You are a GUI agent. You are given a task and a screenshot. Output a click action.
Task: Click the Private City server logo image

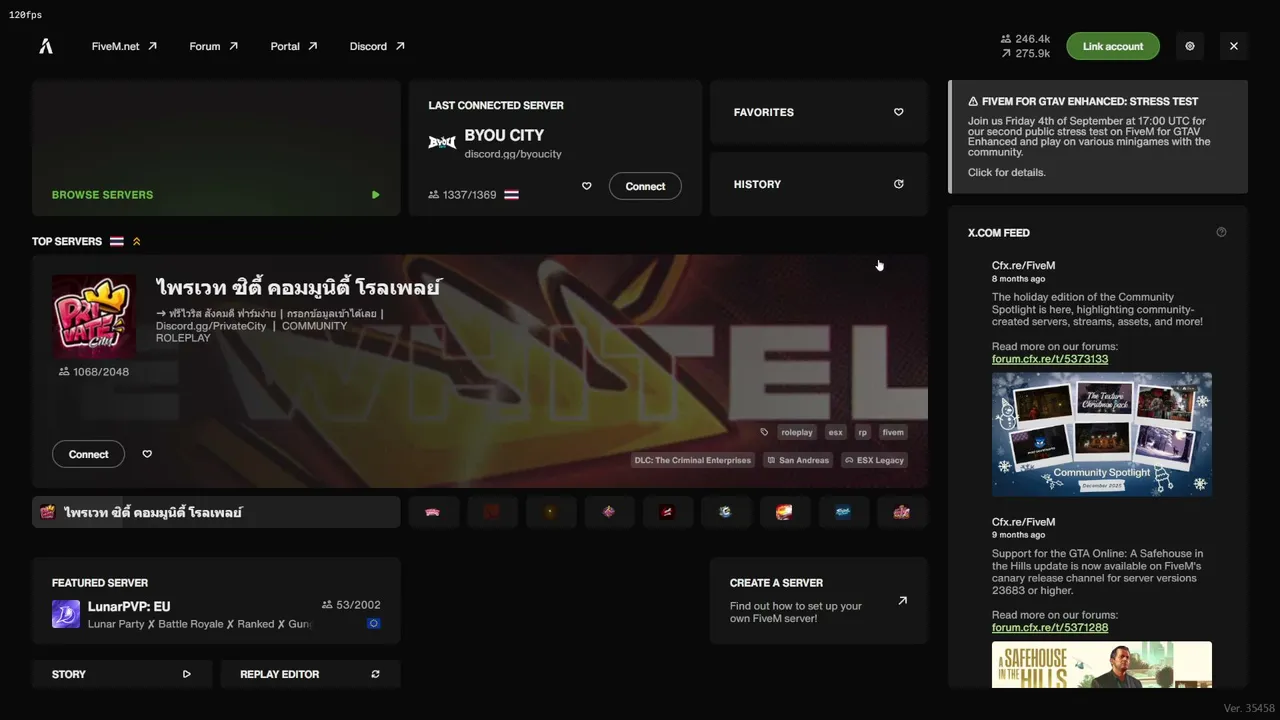tap(94, 316)
